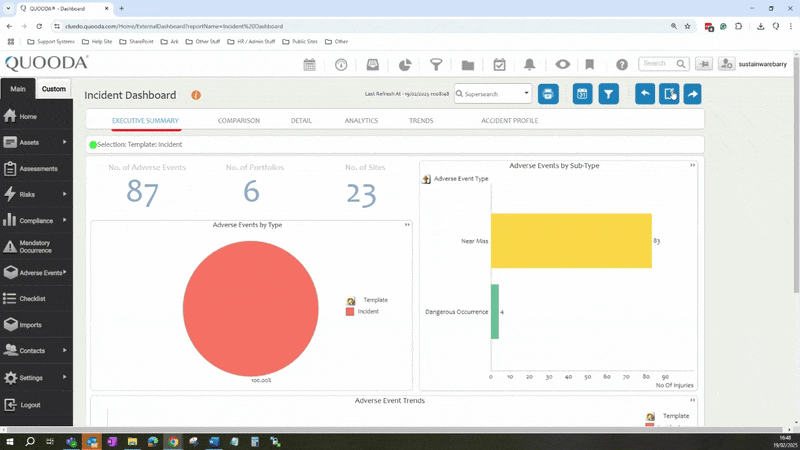The height and width of the screenshot is (450, 800).
Task: Expand Adverse Event Trends chart menu
Action: (x=692, y=401)
